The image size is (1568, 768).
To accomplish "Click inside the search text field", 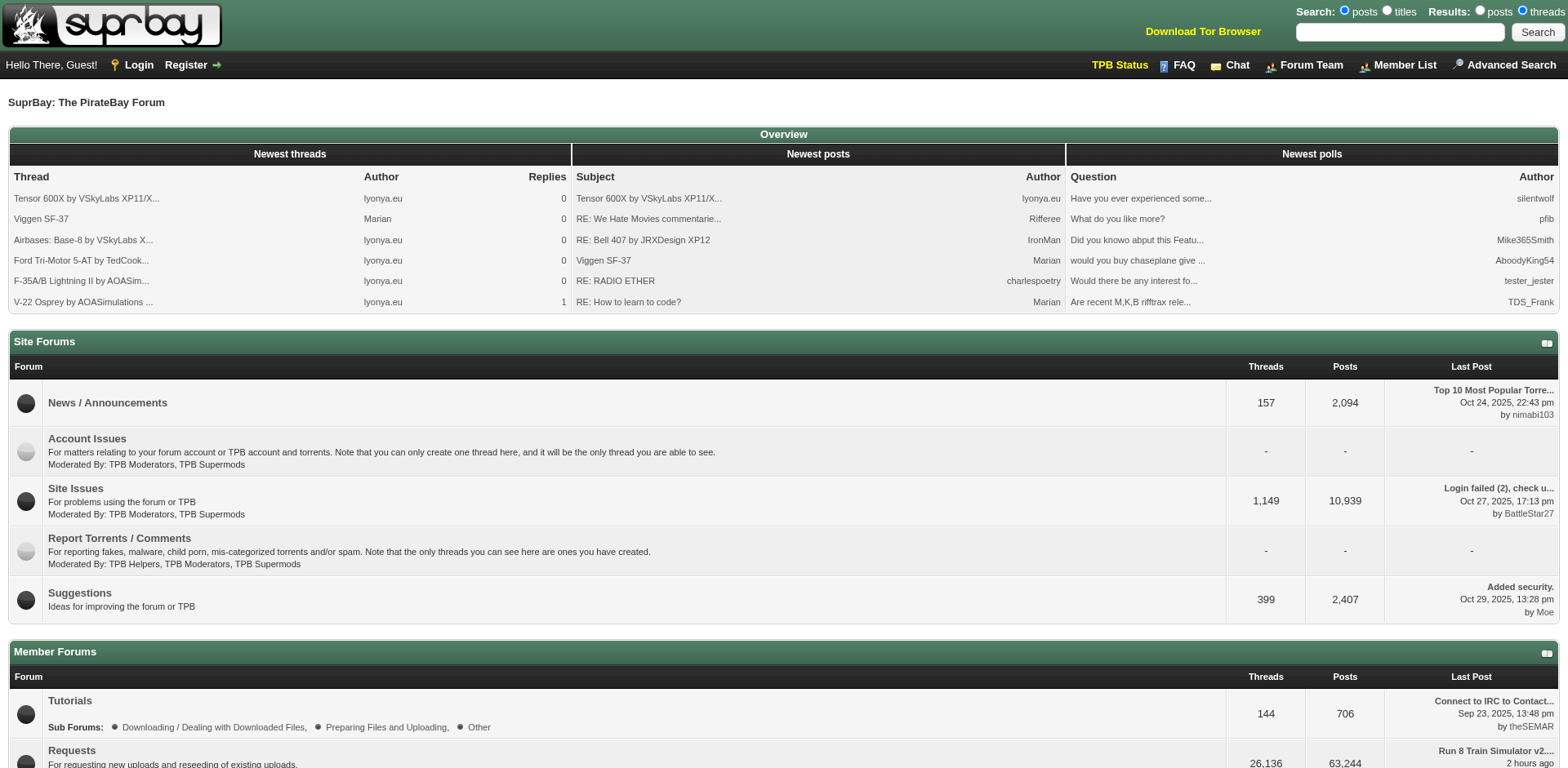I will 1400,33.
